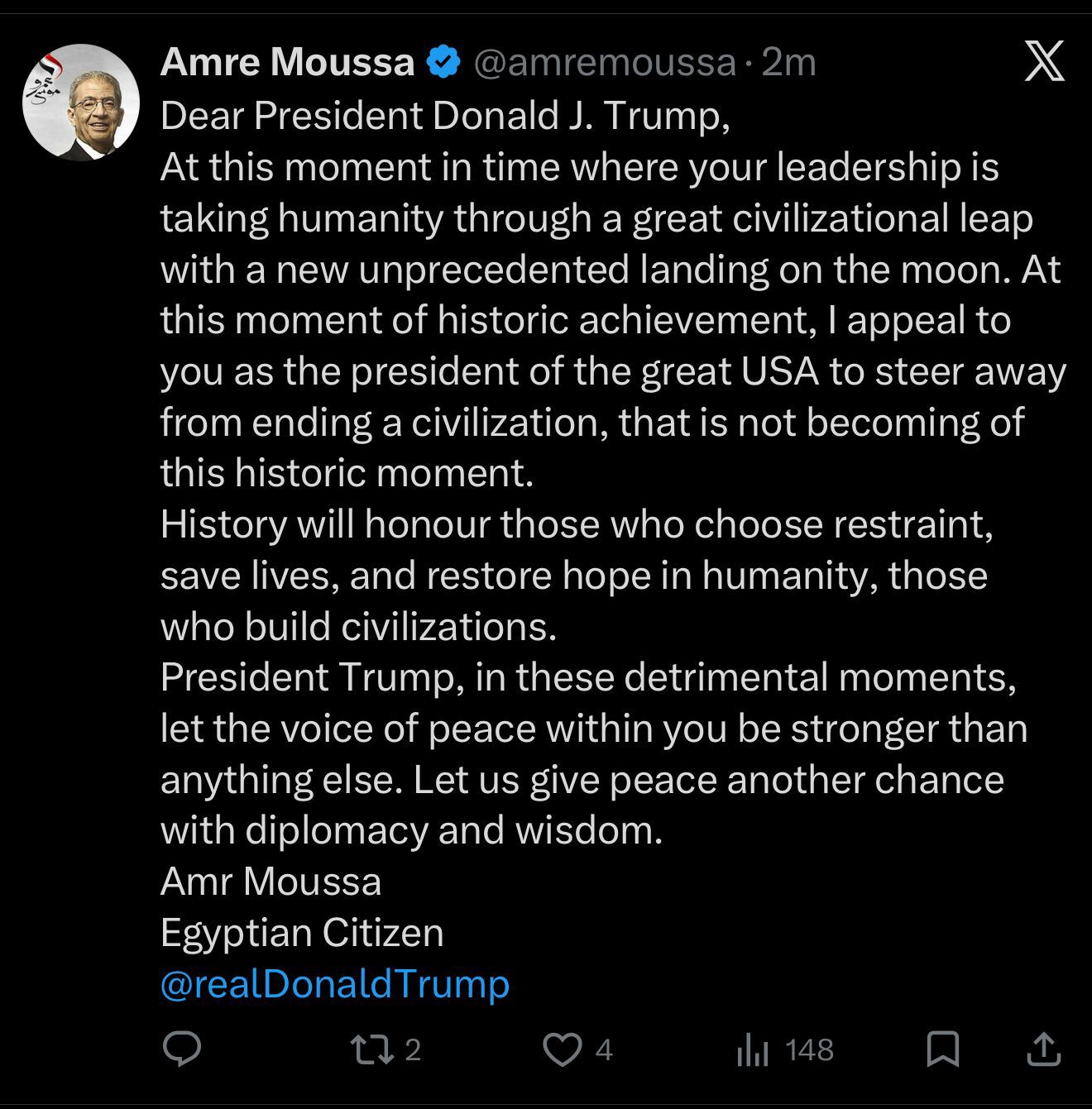Like the post with the heart icon
Viewport: 1092px width, 1109px height.
pos(563,1049)
